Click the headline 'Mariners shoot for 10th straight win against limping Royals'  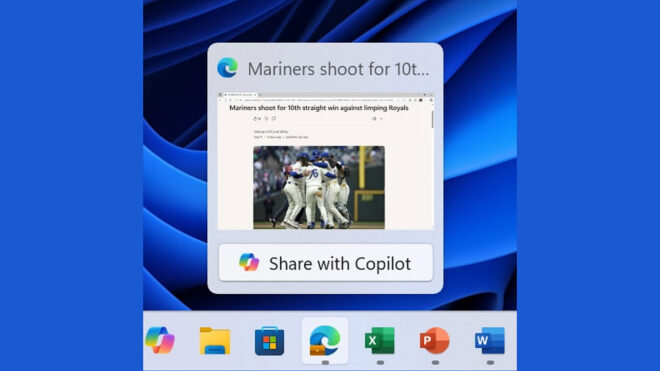tap(319, 108)
